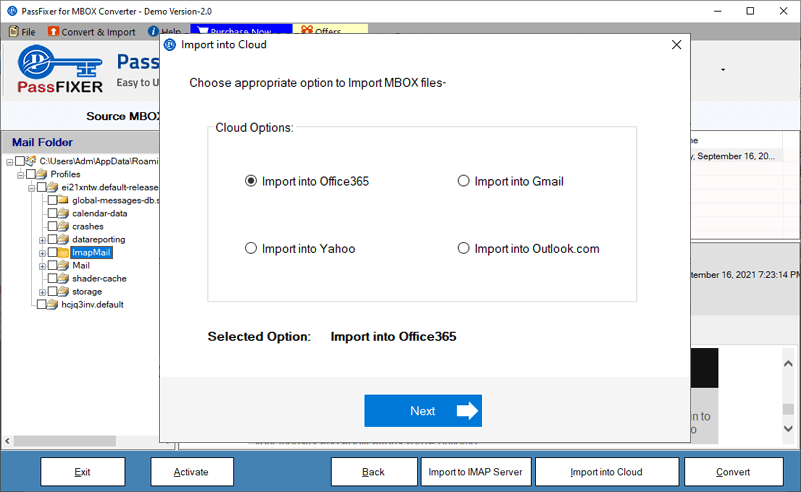Check the Profiles folder checkbox
This screenshot has width=801, height=492.
click(x=31, y=174)
